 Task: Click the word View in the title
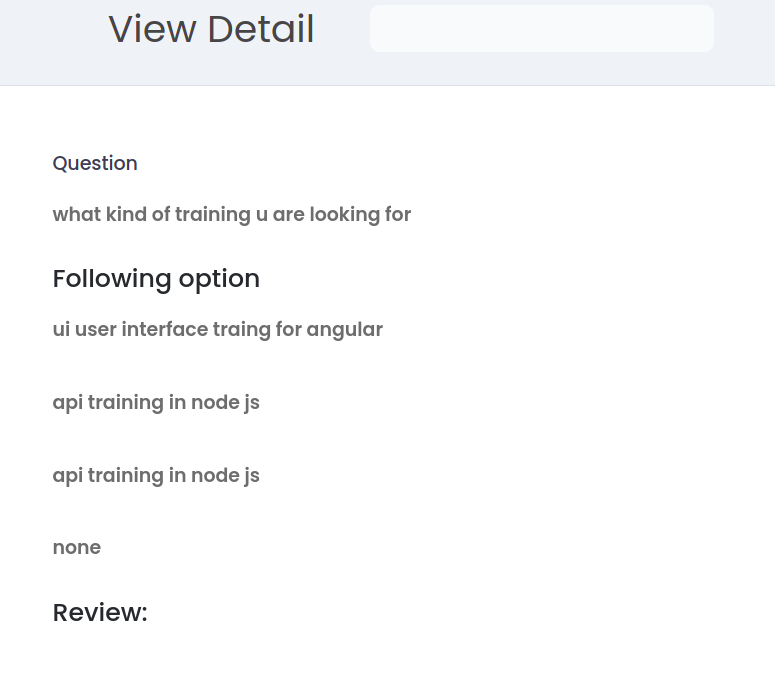pos(152,29)
